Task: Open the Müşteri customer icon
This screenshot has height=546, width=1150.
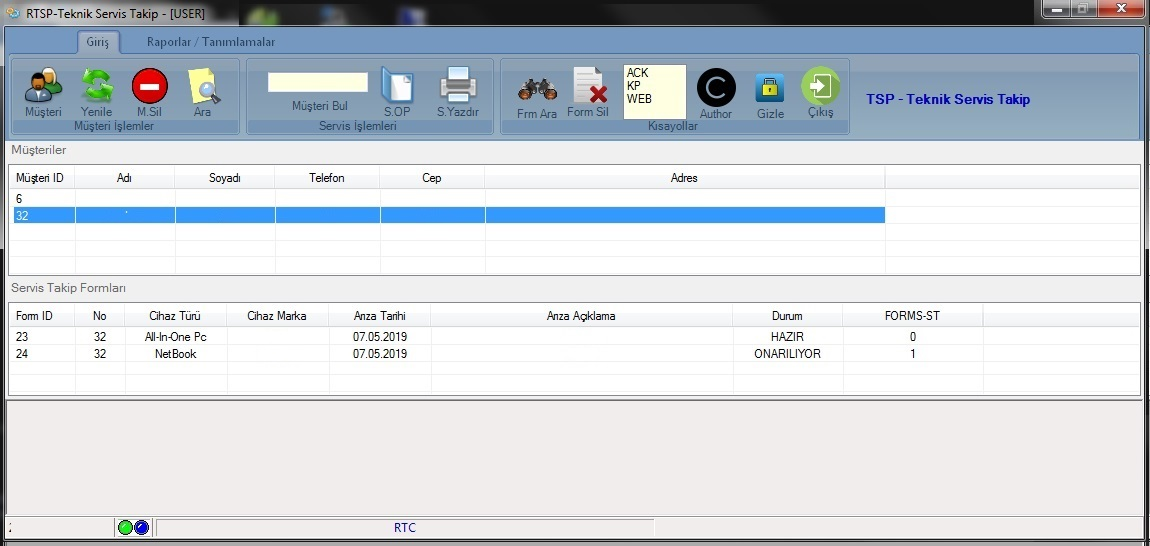Action: (43, 86)
